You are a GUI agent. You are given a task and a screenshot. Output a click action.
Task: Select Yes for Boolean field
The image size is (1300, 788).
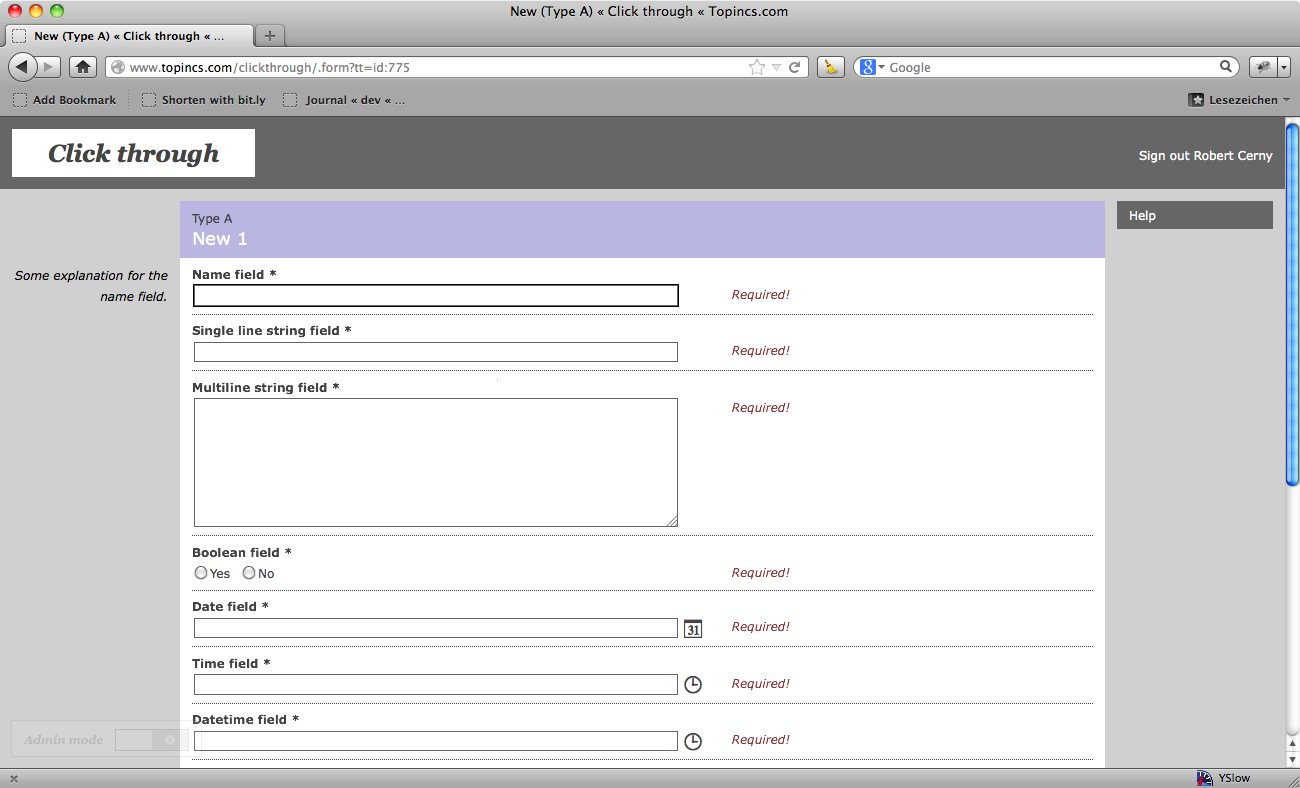coord(201,573)
